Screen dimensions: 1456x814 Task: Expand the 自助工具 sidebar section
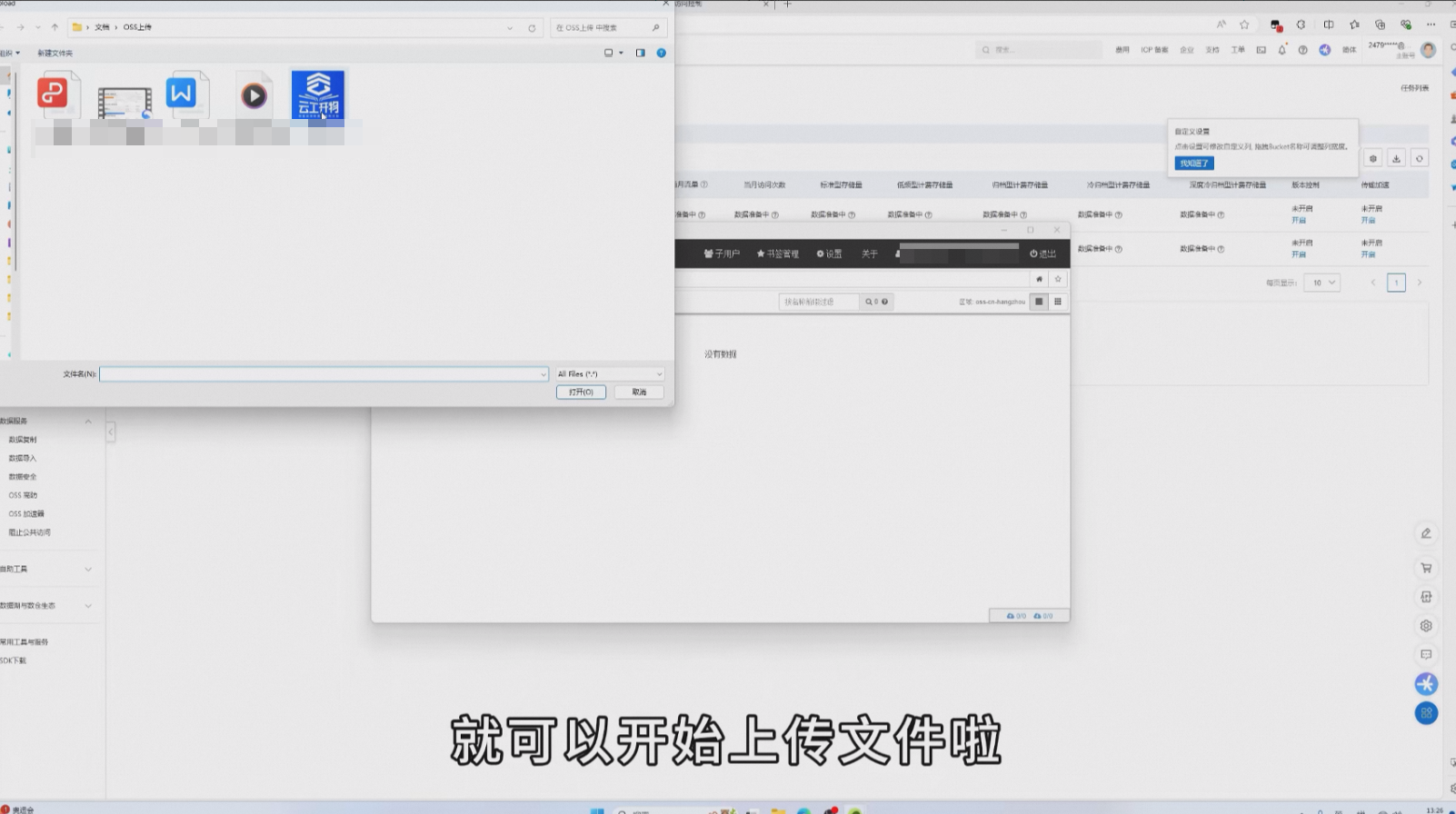tap(88, 570)
